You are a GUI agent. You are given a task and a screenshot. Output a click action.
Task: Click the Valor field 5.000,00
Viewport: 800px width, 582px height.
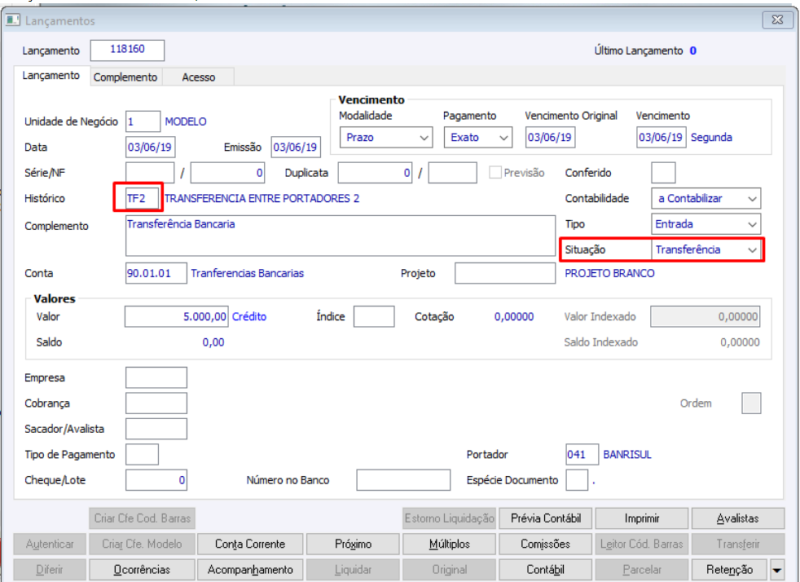coord(176,316)
